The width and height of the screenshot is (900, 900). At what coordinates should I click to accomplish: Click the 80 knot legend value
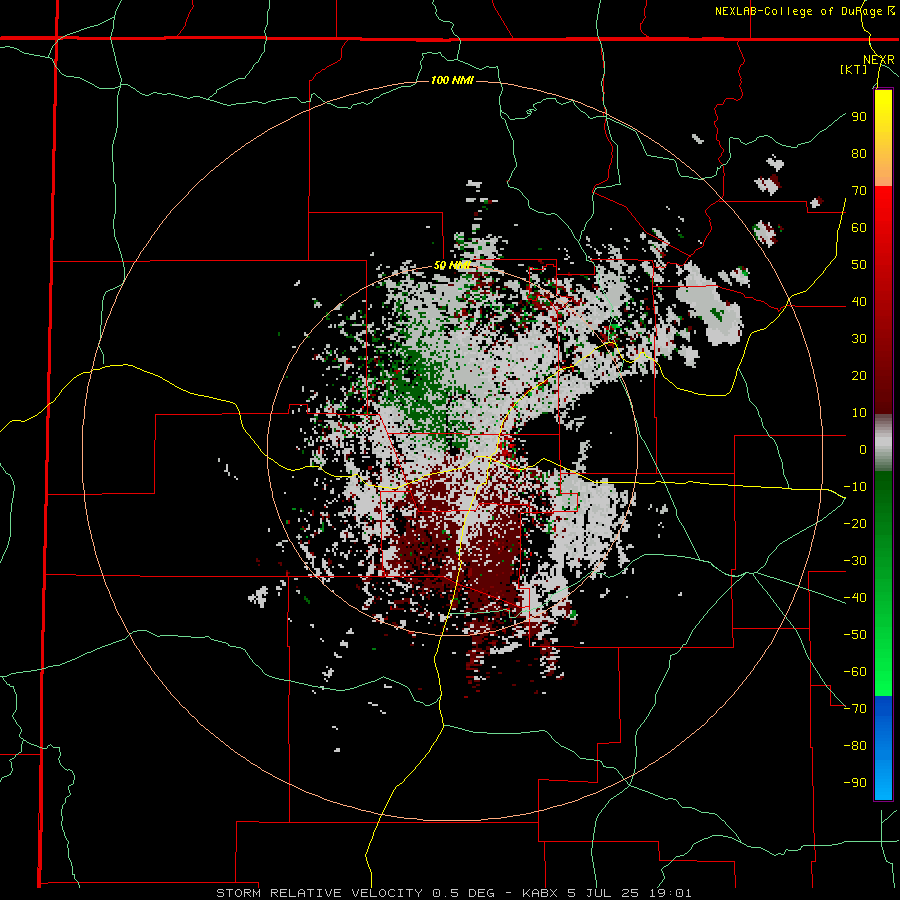[x=859, y=153]
